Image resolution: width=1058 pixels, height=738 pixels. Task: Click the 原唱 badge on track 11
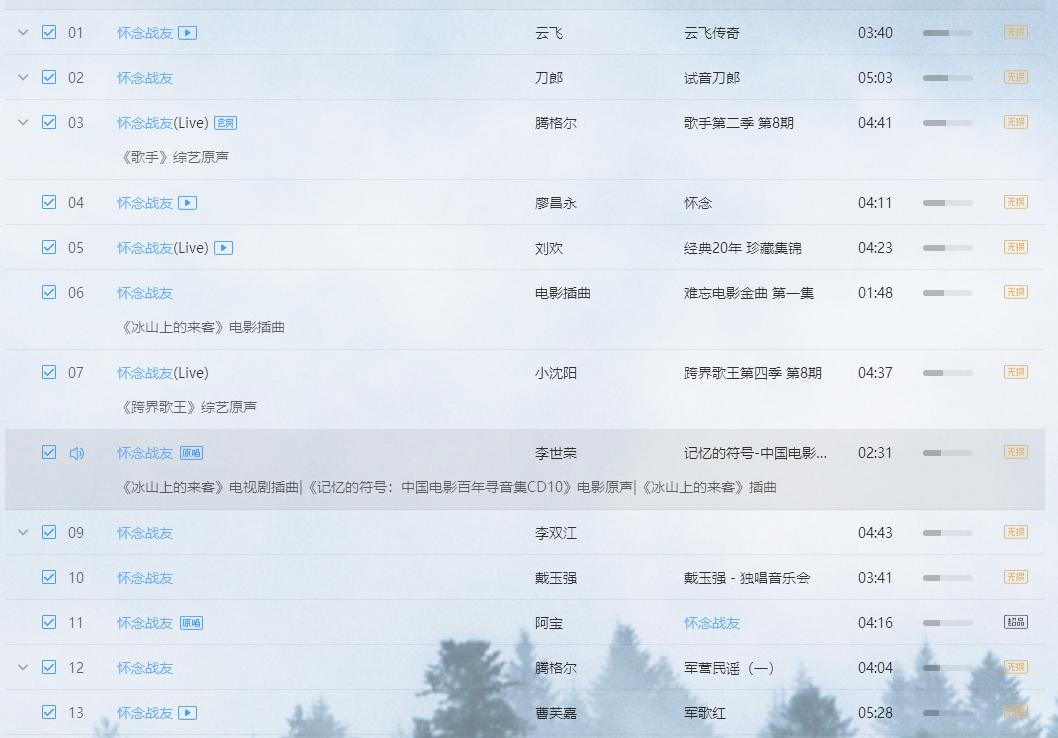tap(191, 623)
